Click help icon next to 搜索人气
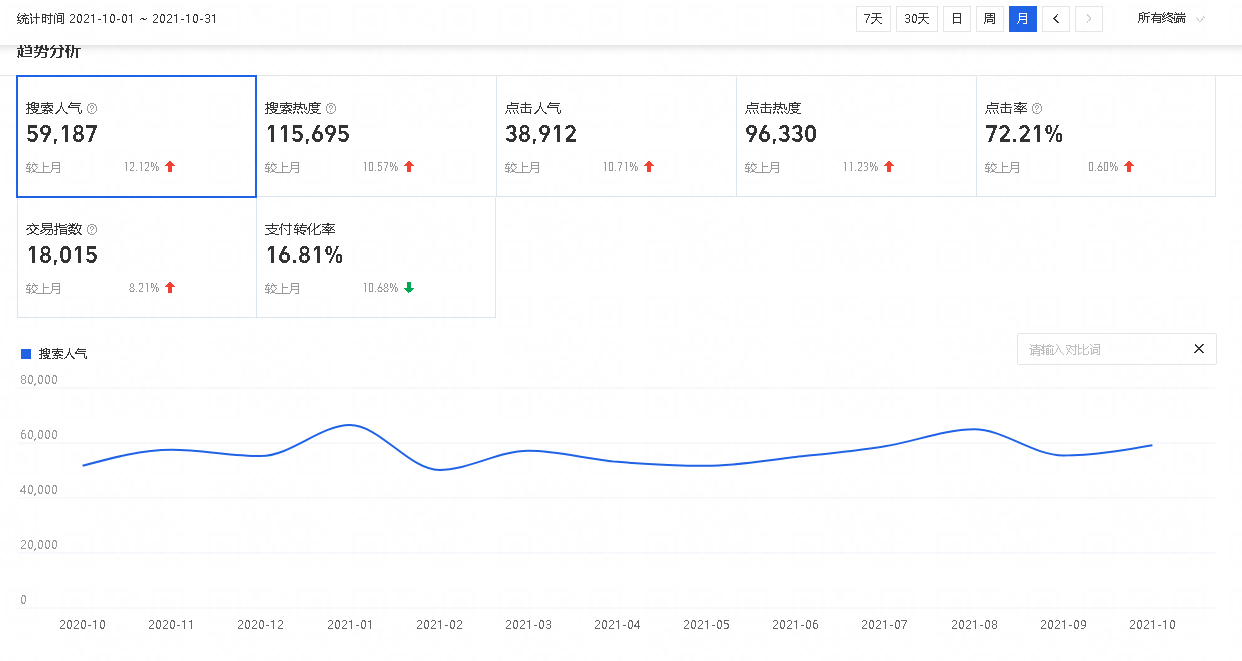Screen dimensions: 1242x661 click(92, 108)
